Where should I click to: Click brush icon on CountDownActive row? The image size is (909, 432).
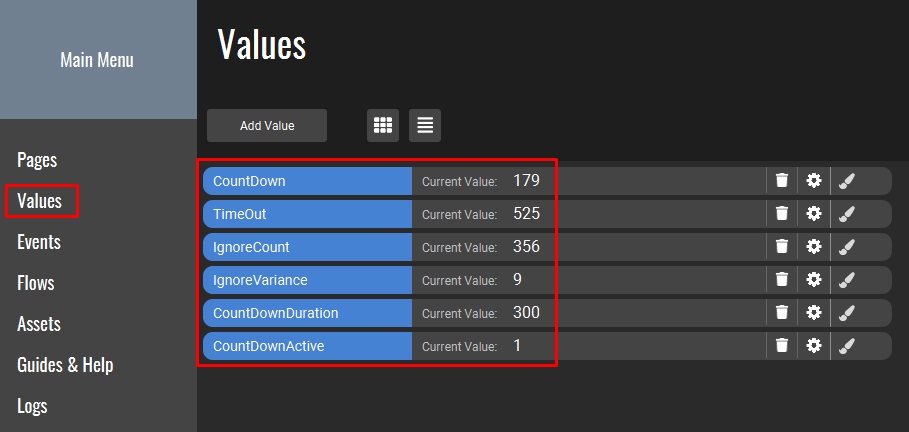click(x=846, y=346)
